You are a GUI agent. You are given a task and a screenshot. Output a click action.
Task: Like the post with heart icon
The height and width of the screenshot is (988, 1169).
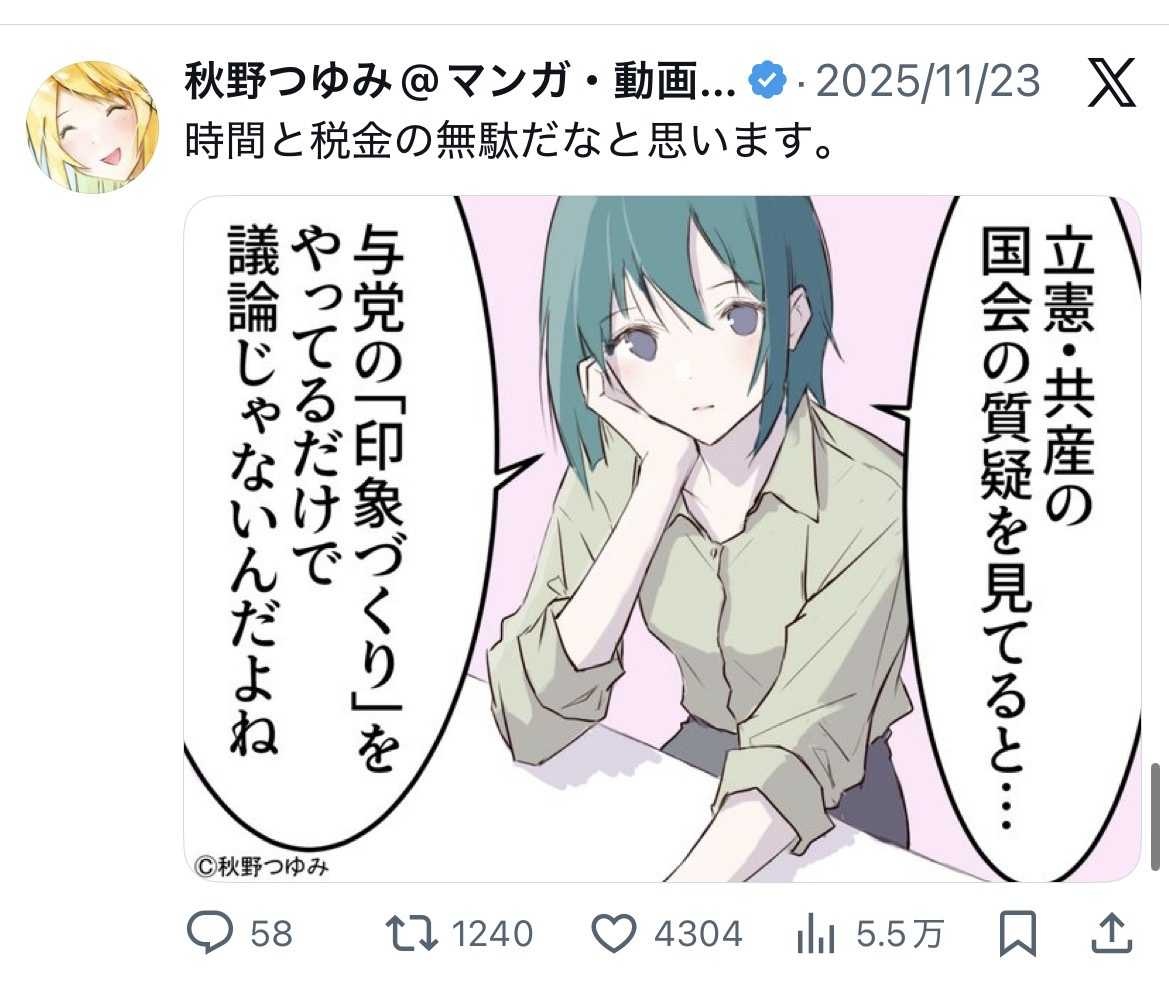pyautogui.click(x=614, y=934)
